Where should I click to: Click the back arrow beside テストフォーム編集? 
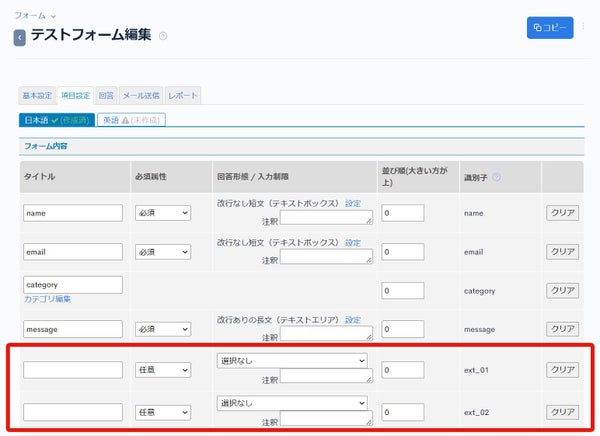tap(20, 38)
